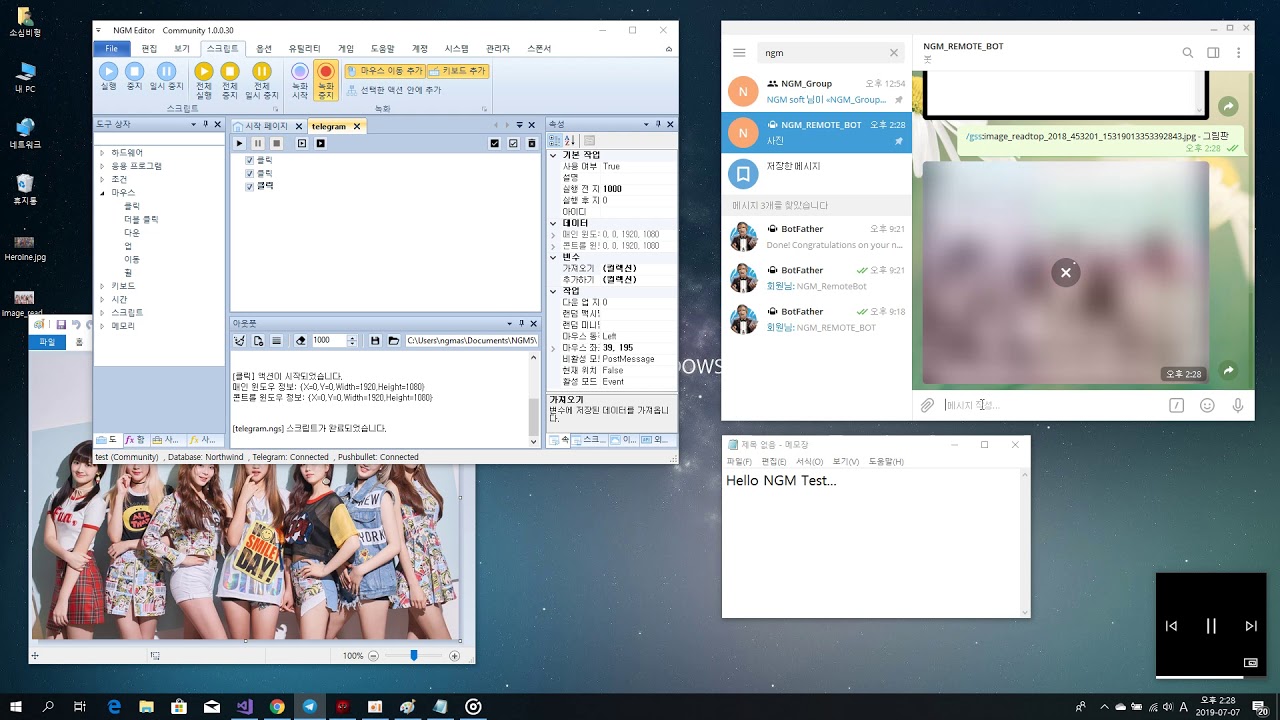Stop recording with the red 녹화 중지 icon

[326, 71]
